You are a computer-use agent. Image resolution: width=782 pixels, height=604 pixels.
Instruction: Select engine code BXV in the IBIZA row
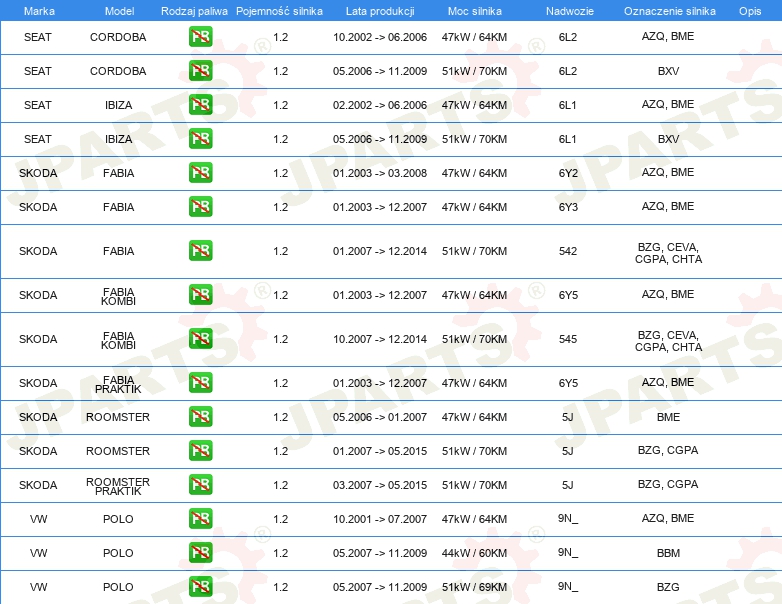pos(668,139)
